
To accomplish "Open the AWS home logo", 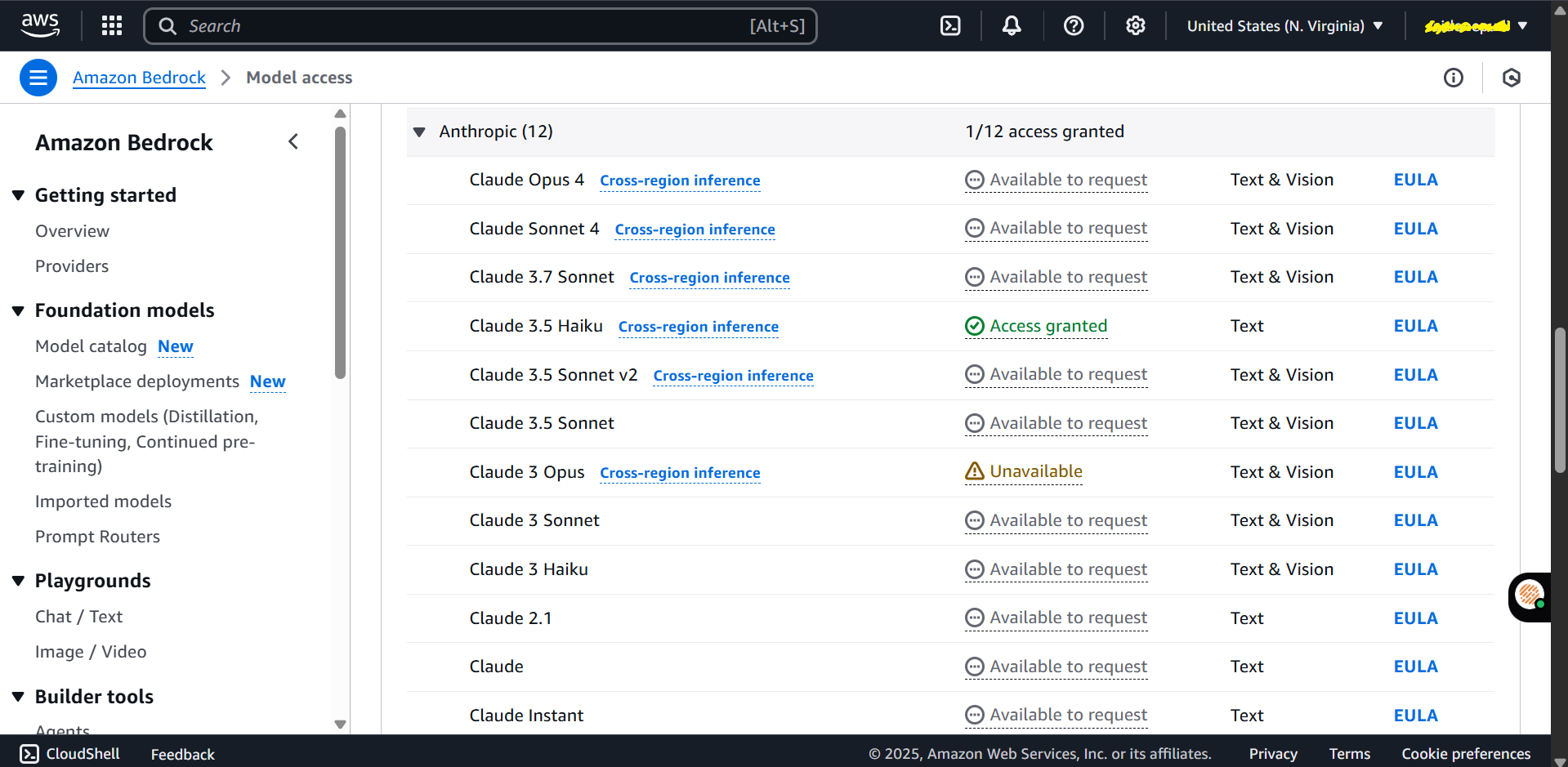I will pos(40,25).
